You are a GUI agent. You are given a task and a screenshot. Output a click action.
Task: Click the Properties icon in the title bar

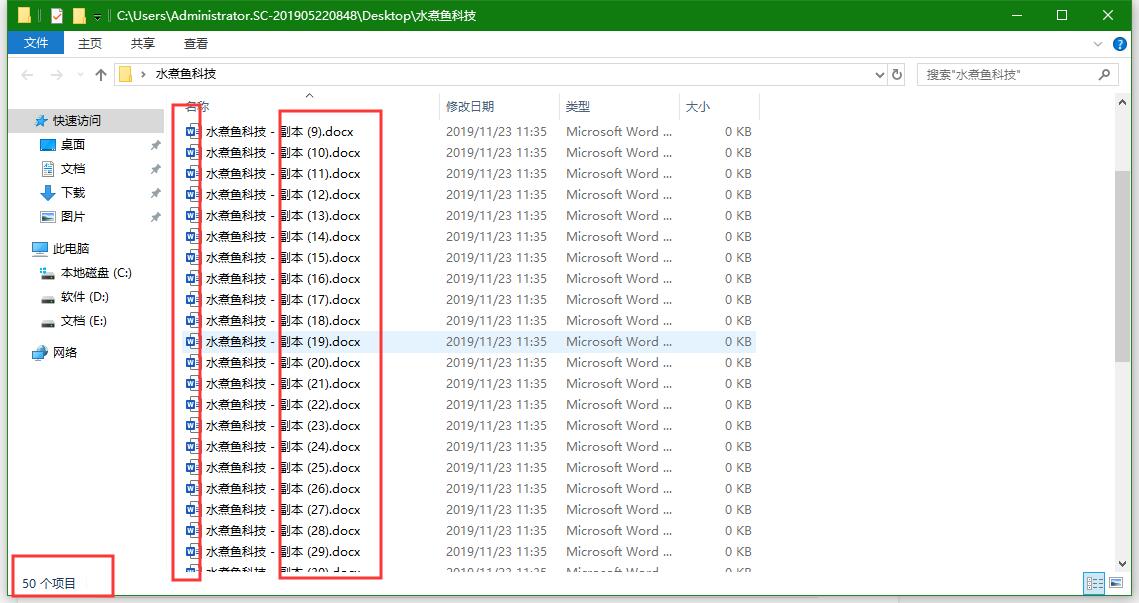tap(56, 16)
